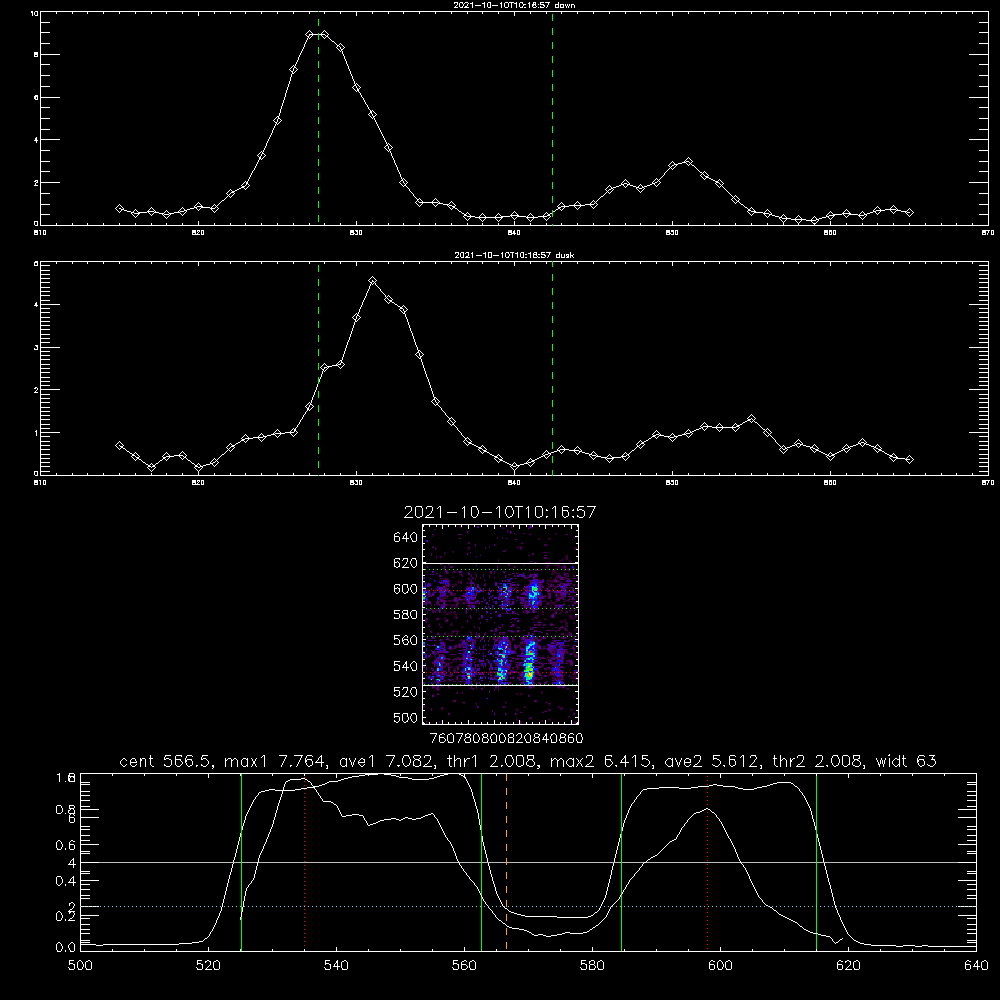Click the highest data point in dusk plot
Viewport: 1000px width, 1000px height.
373,281
